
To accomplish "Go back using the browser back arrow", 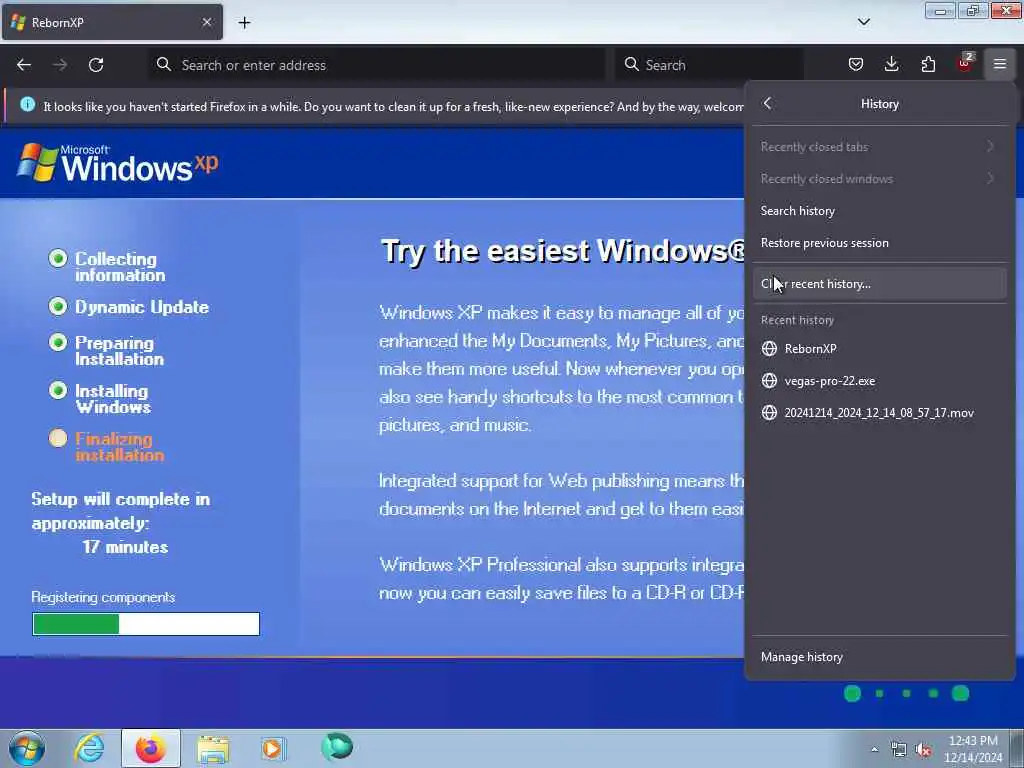I will pos(24,65).
